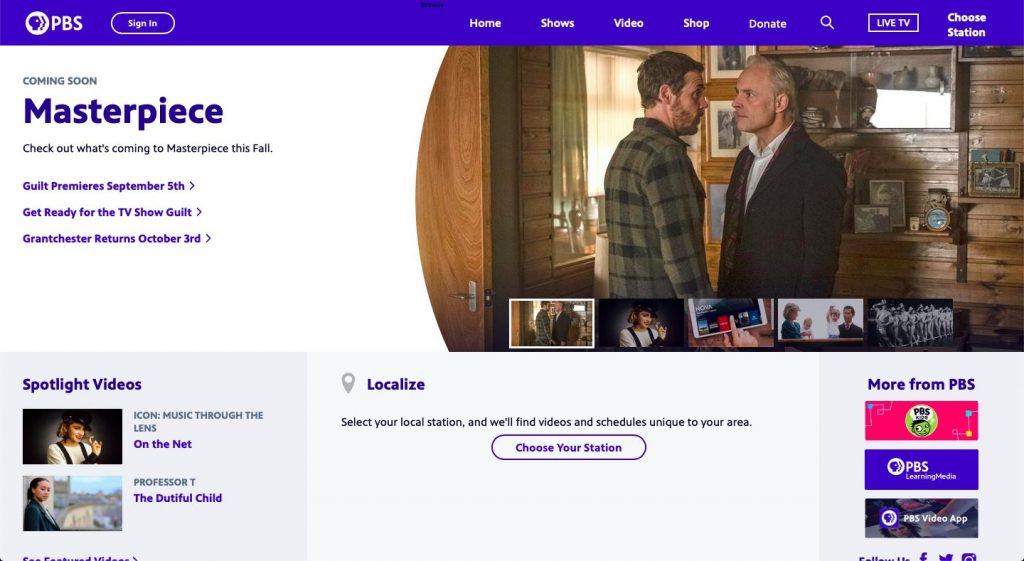
Task: Open the Video menu item
Action: [628, 23]
